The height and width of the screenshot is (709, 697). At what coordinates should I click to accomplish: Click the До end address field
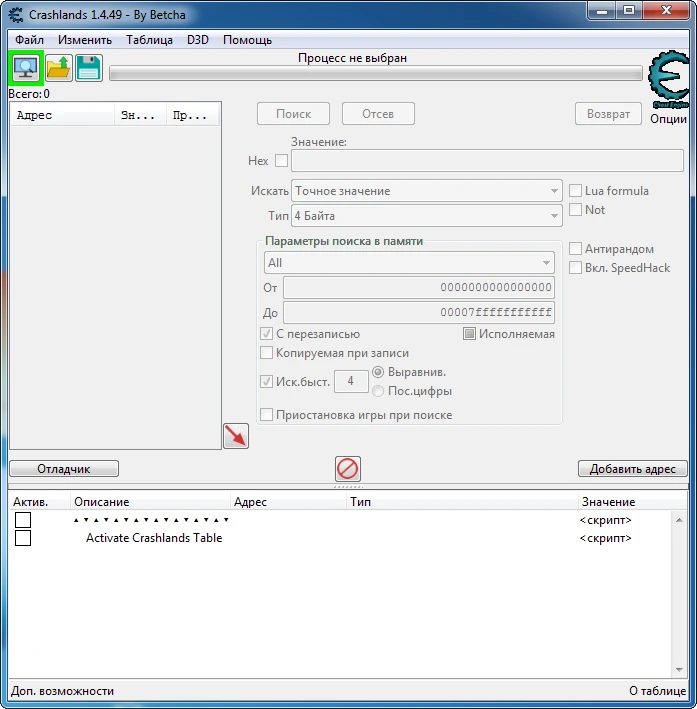pos(419,312)
